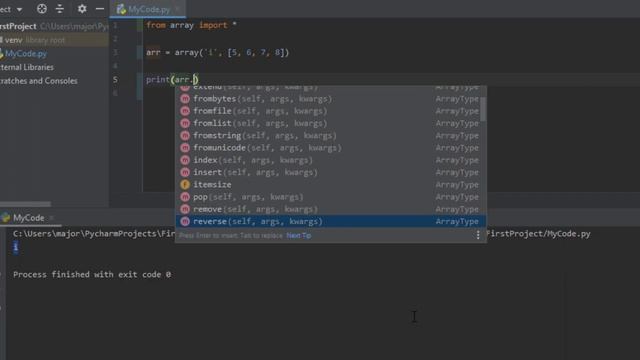Click the run command path line in console
The width and height of the screenshot is (640, 360).
click(x=302, y=234)
